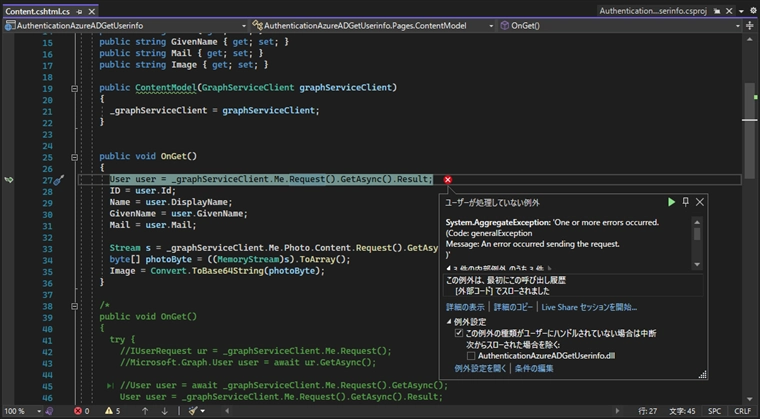Image resolution: width=760 pixels, height=419 pixels.
Task: Click the Live Share セッションを開始 link
Action: [589, 307]
